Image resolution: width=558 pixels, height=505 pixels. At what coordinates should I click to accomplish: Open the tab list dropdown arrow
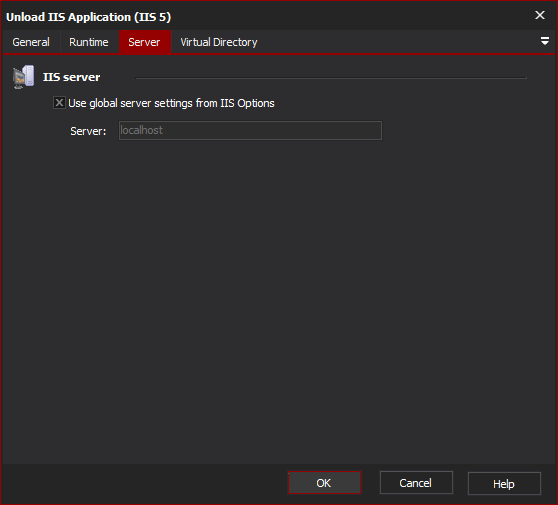click(x=544, y=41)
